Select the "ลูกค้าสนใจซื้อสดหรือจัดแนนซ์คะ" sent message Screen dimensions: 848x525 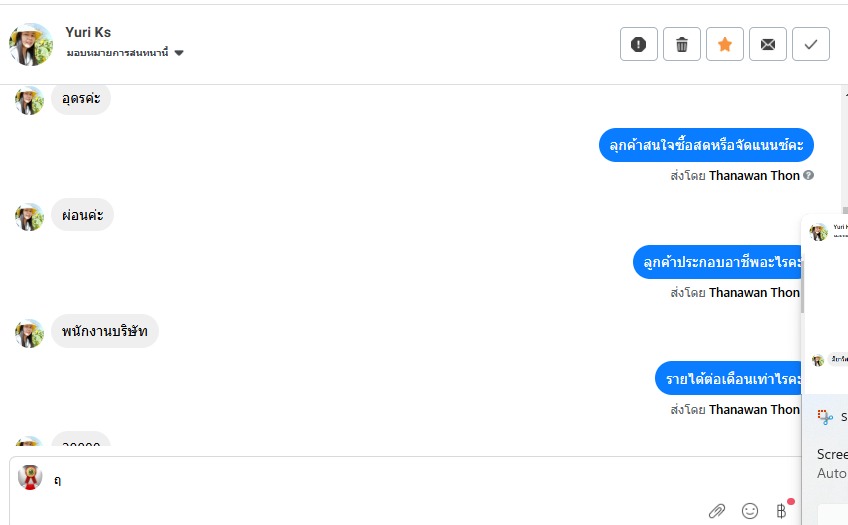(x=706, y=145)
